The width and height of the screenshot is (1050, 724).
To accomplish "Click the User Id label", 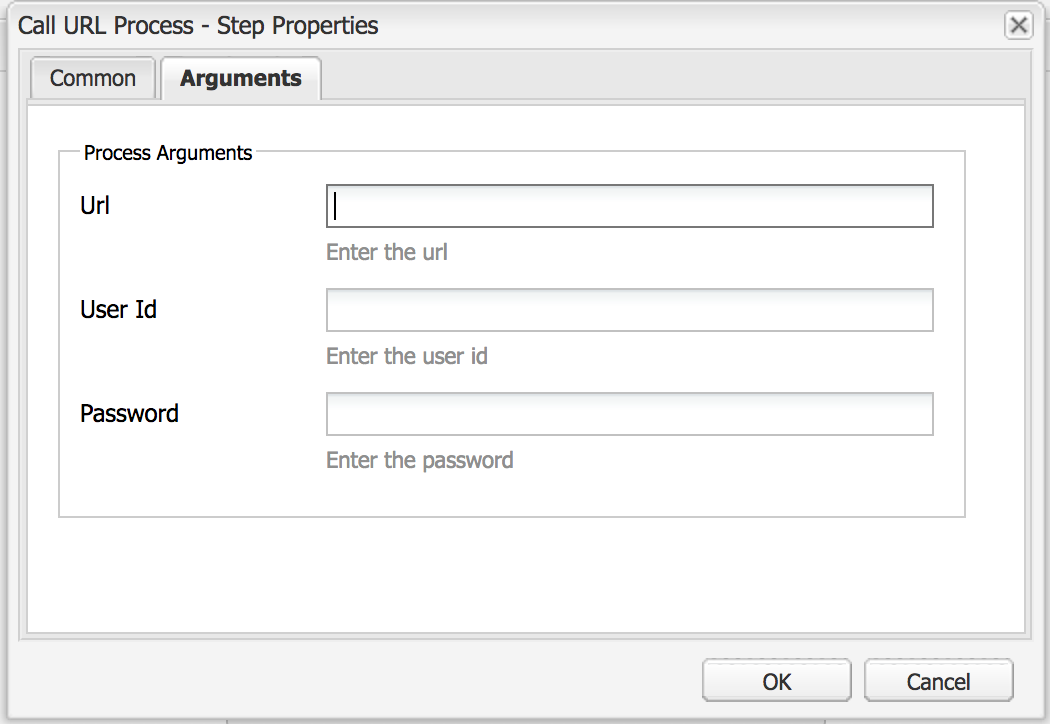I will tap(119, 309).
